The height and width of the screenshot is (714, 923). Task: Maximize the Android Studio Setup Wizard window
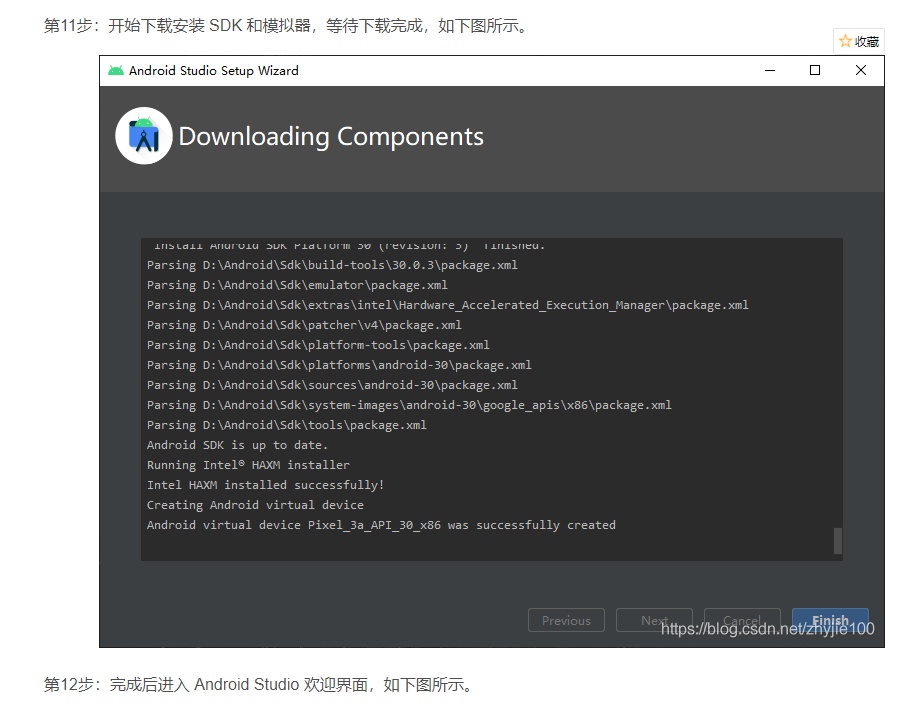click(815, 70)
